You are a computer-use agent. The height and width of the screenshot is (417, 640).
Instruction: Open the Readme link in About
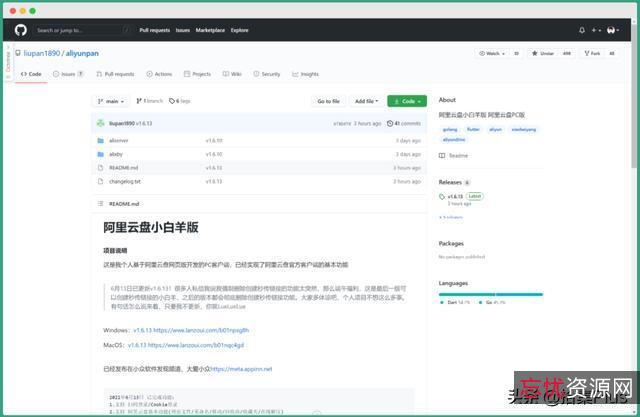(x=453, y=155)
